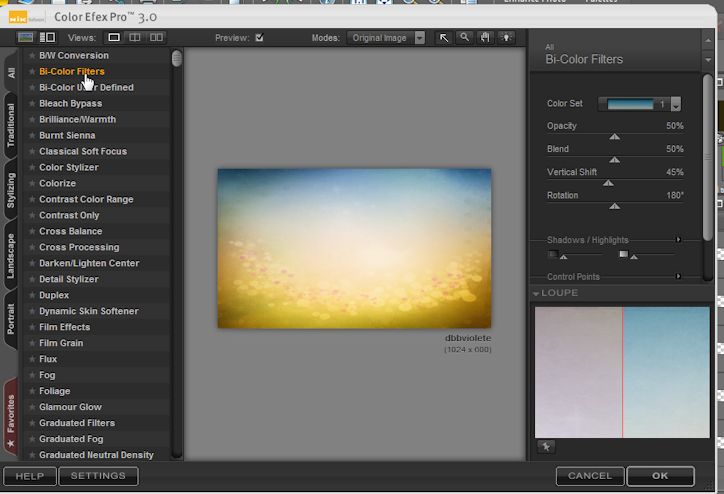Click the HELP button
This screenshot has width=724, height=494.
pos(30,476)
